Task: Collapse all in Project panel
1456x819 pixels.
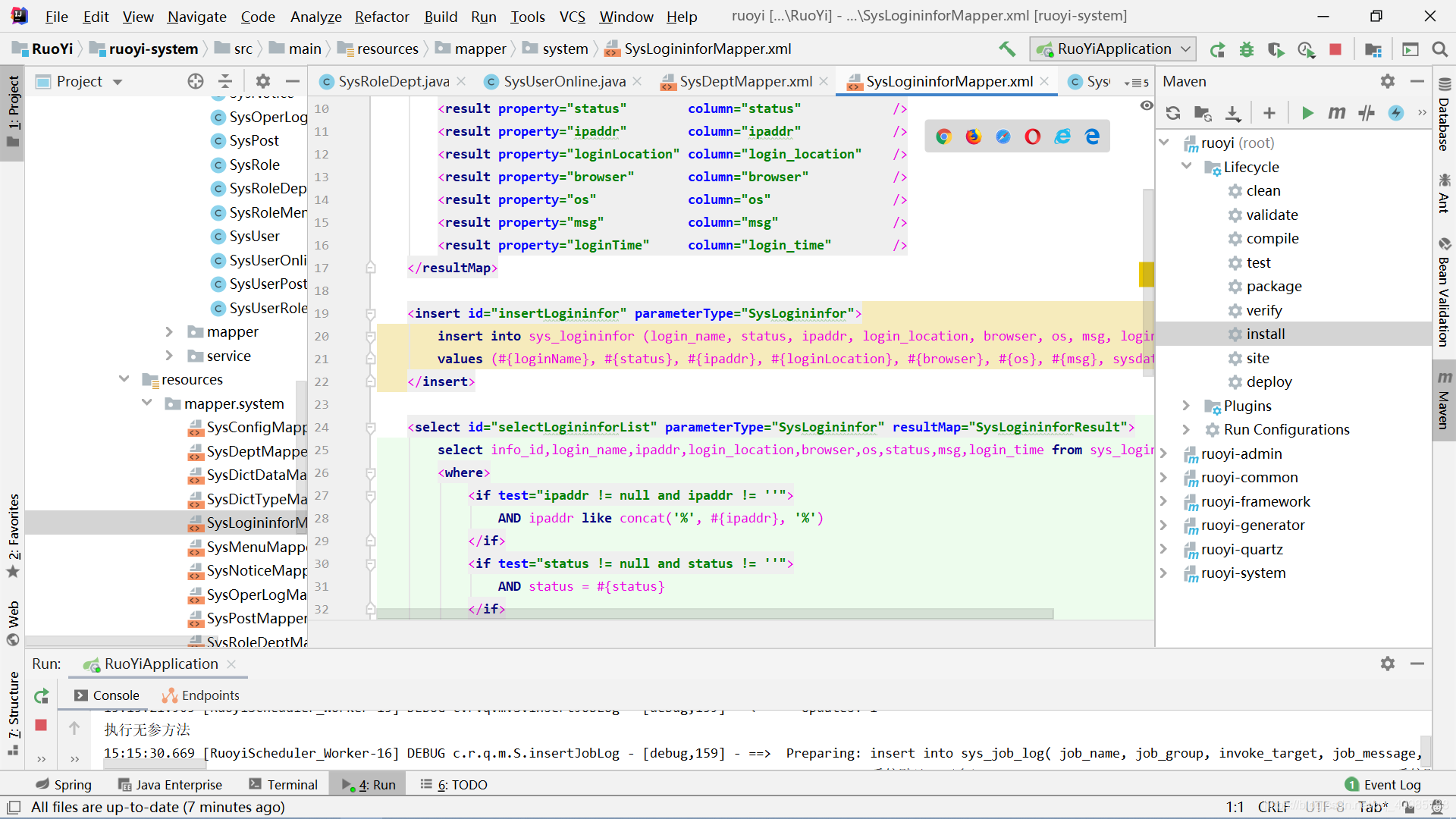Action: (225, 81)
